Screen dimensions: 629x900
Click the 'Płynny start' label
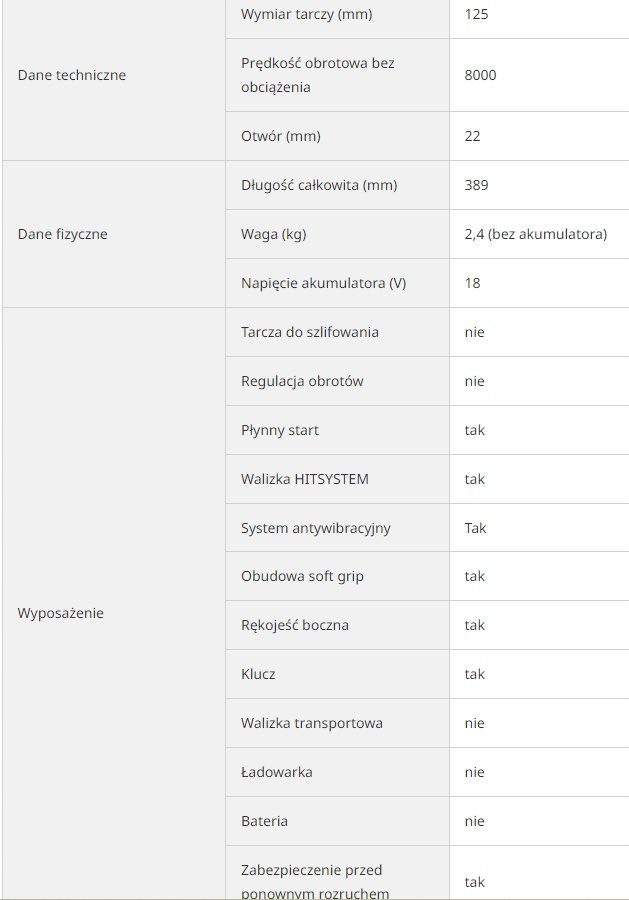point(280,430)
